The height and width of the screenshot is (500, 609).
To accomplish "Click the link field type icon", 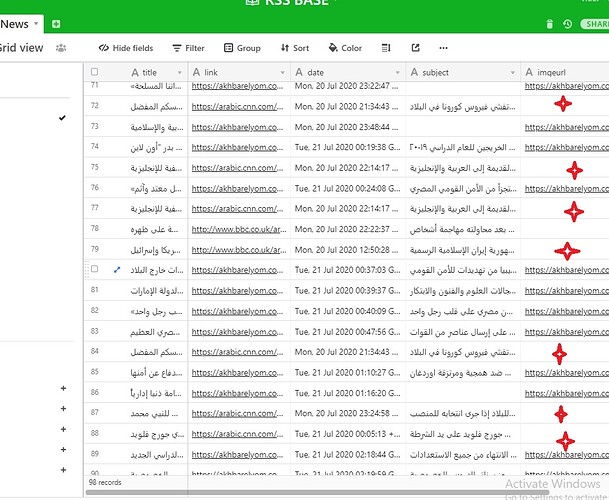I will pos(197,72).
